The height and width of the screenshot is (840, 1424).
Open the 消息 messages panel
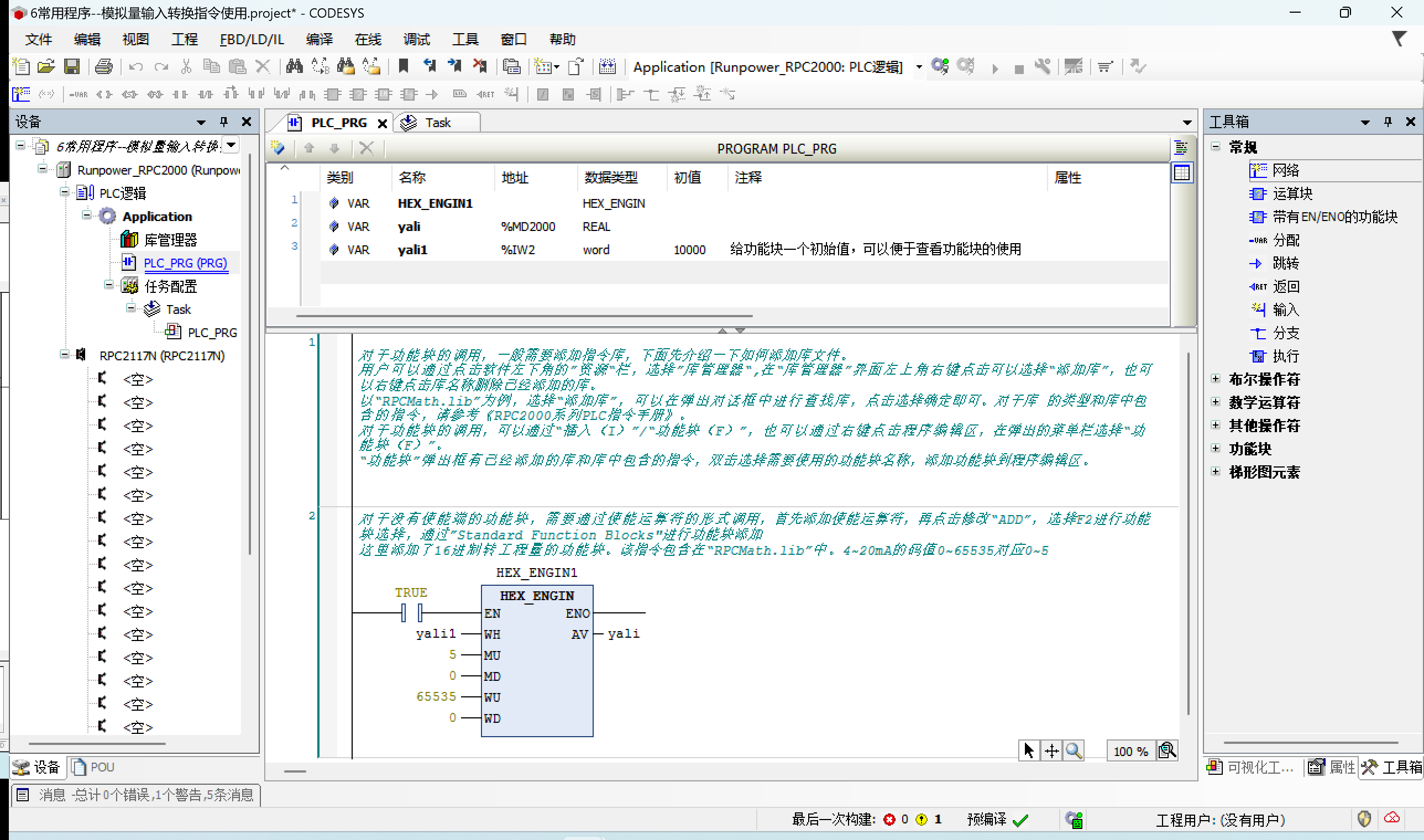(136, 795)
